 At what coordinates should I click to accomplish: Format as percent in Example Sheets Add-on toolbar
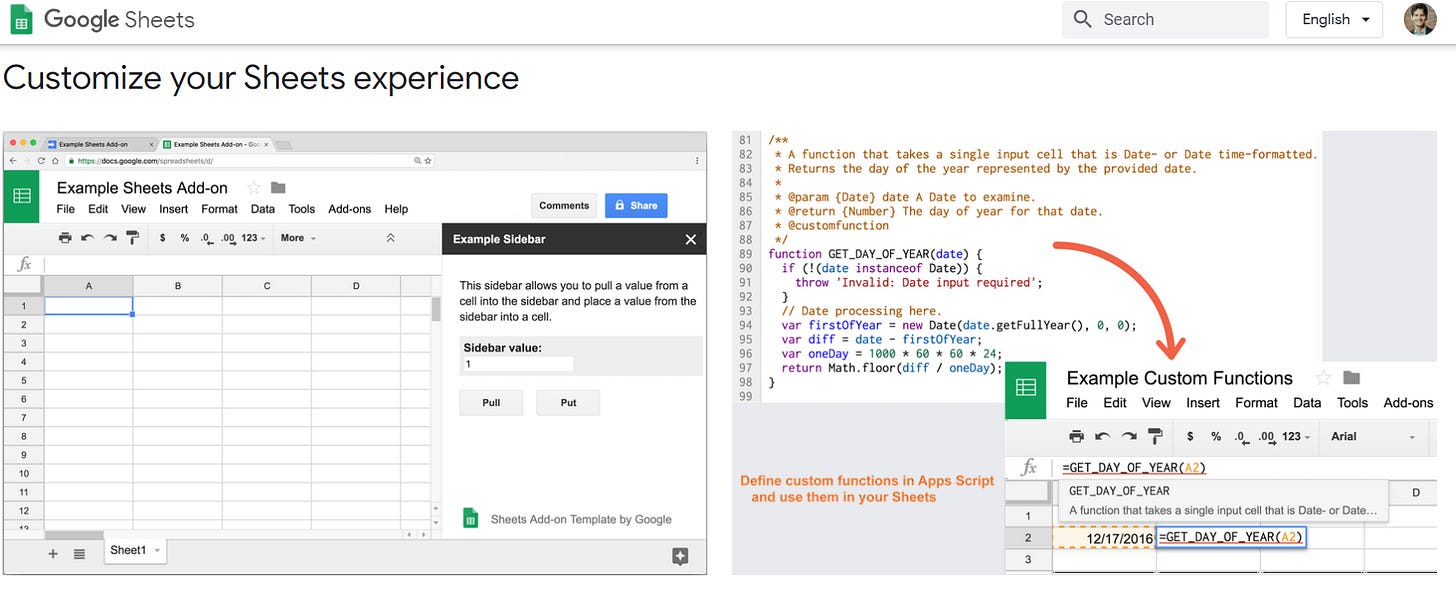coord(185,238)
